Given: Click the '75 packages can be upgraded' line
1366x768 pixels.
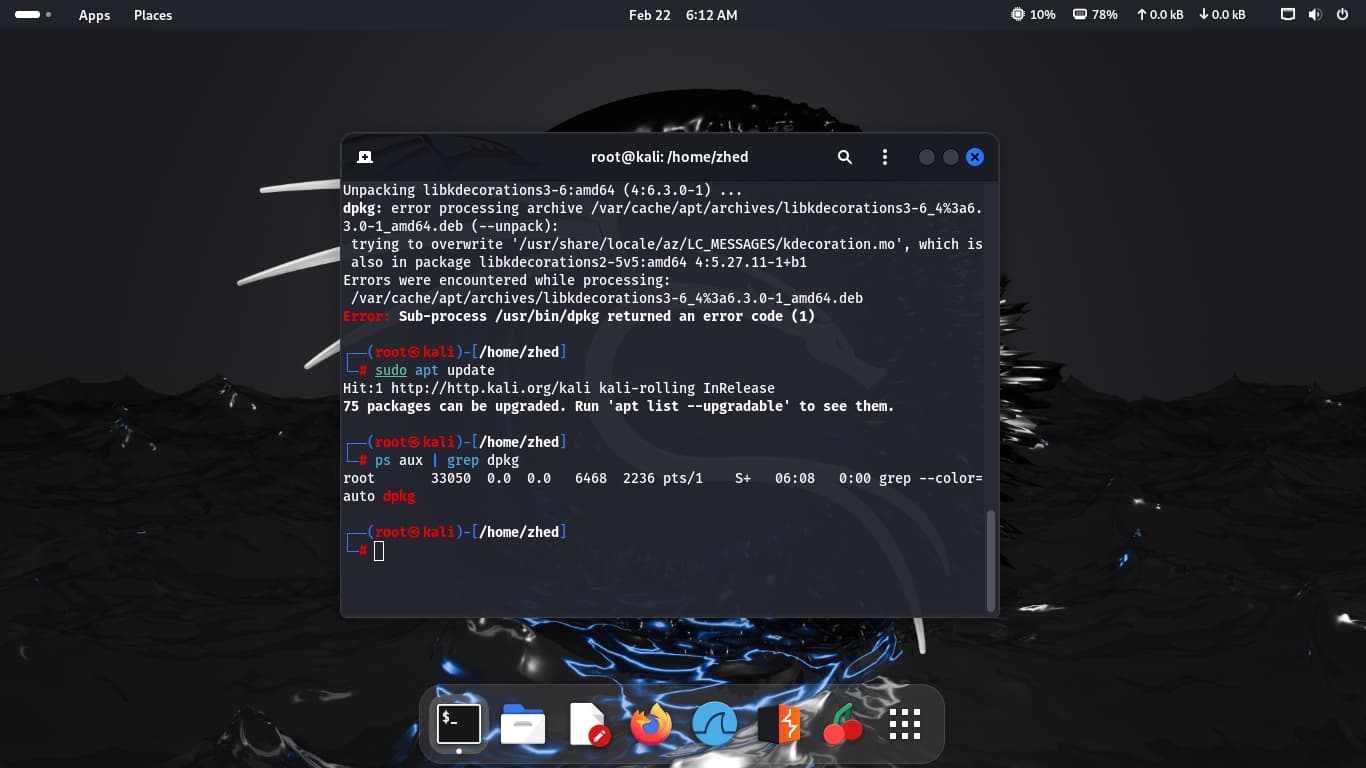Looking at the screenshot, I should point(619,406).
